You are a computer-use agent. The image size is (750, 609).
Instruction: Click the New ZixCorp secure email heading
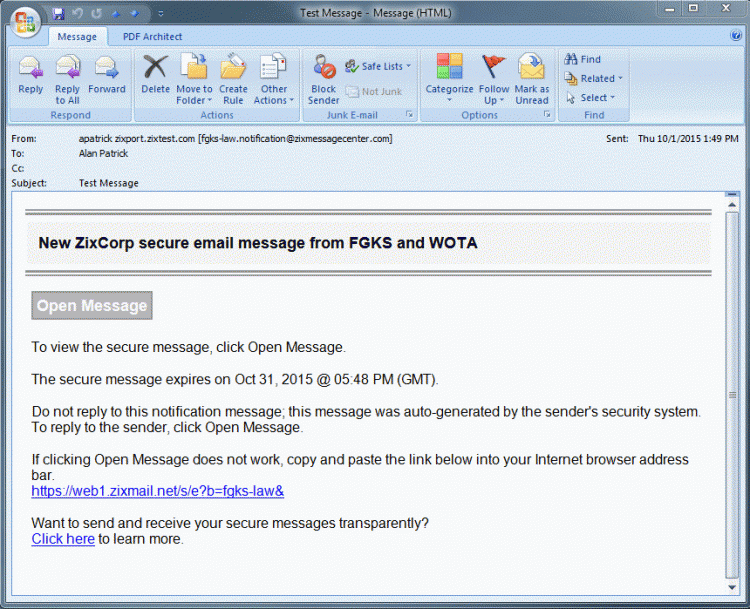coord(258,243)
